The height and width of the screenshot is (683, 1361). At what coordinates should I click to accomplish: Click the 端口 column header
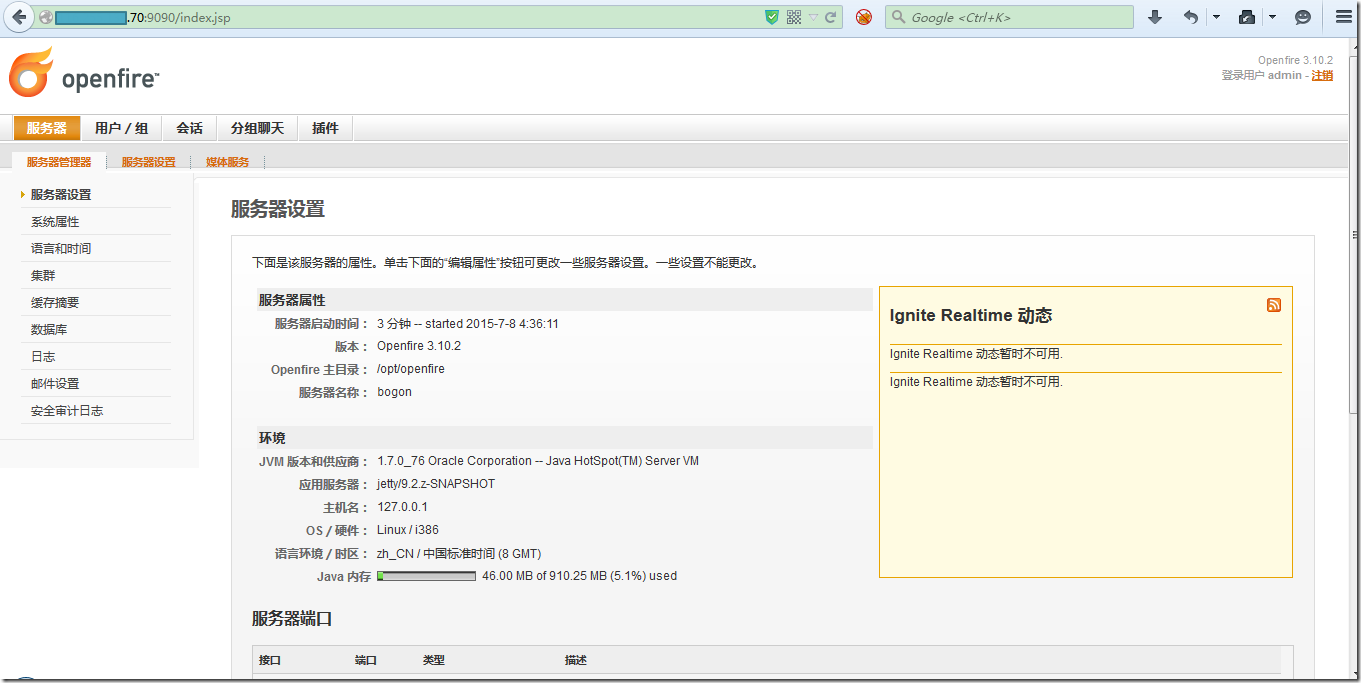366,660
